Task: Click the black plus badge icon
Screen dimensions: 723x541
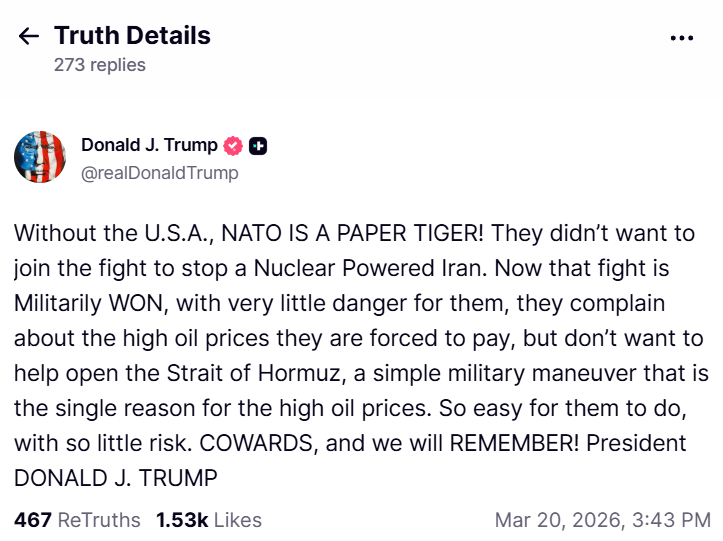Action: point(257,146)
